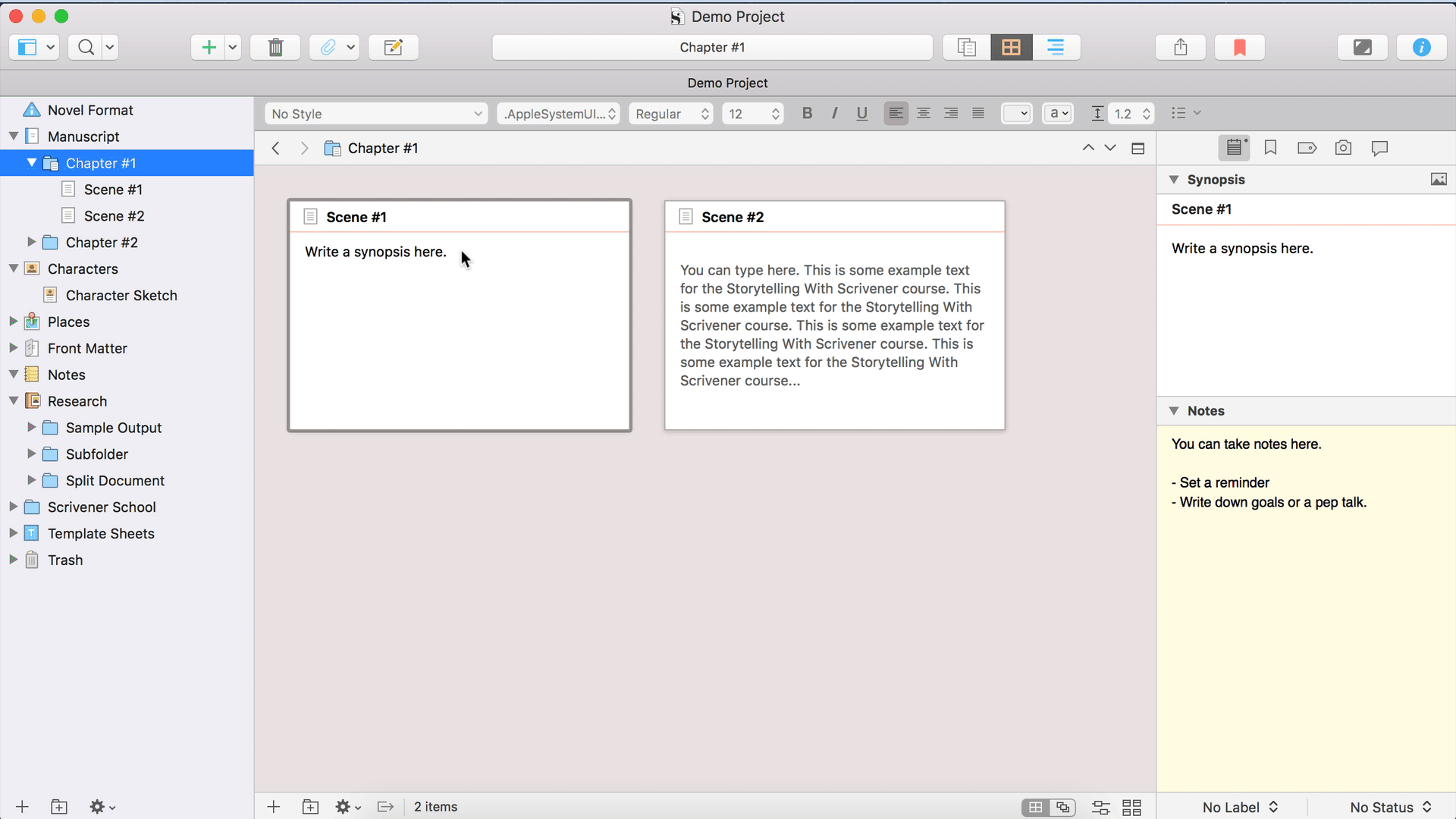Click the Compile share icon
The height and width of the screenshot is (819, 1456).
[x=1180, y=47]
